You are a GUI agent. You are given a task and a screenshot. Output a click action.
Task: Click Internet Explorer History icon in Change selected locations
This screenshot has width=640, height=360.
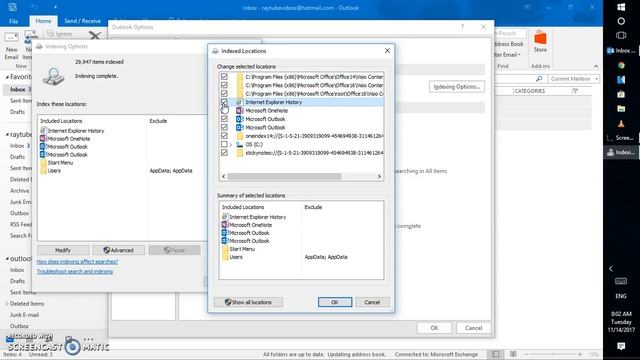(239, 102)
